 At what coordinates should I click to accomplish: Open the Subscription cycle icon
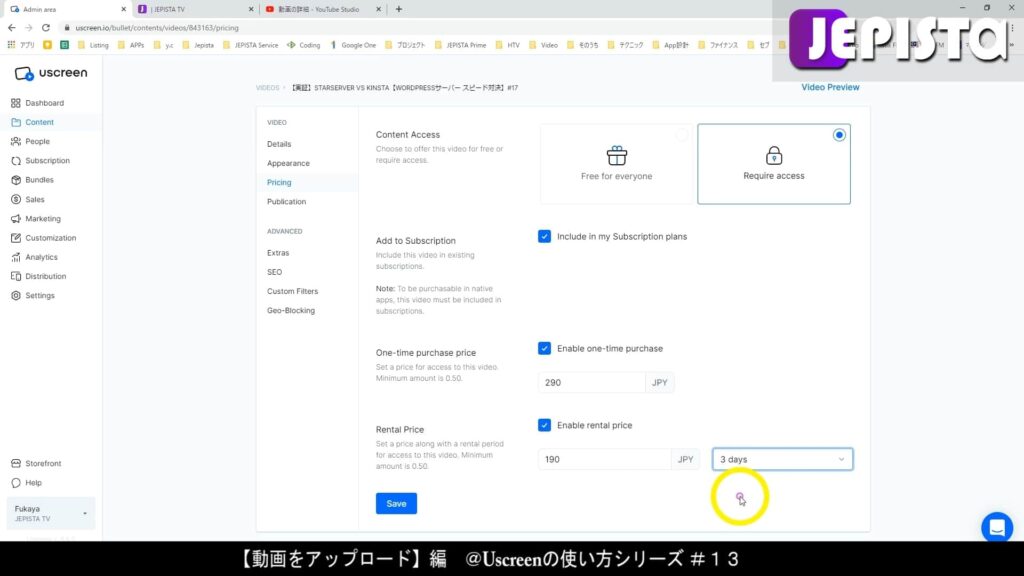click(x=16, y=161)
